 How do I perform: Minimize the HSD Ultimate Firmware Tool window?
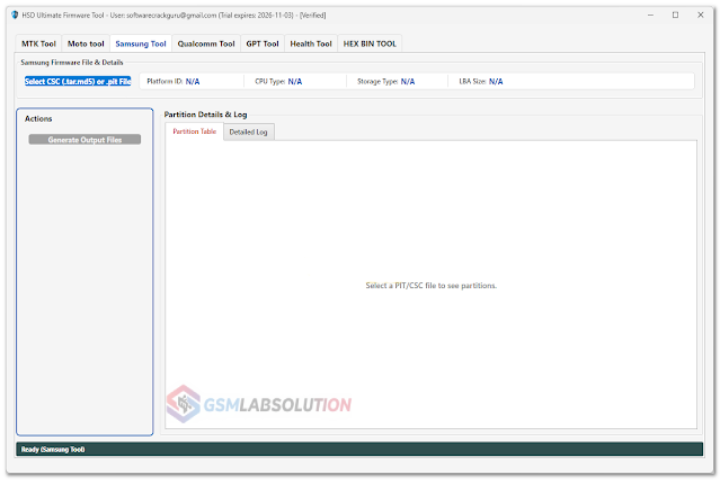point(651,15)
